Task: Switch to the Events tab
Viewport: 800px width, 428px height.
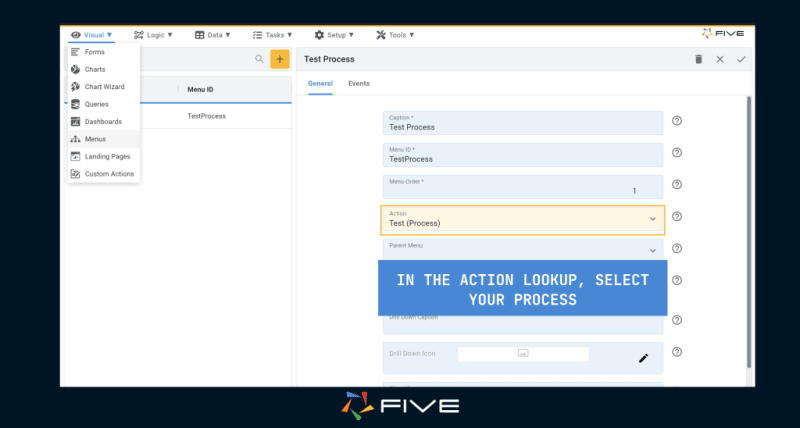Action: pos(359,84)
